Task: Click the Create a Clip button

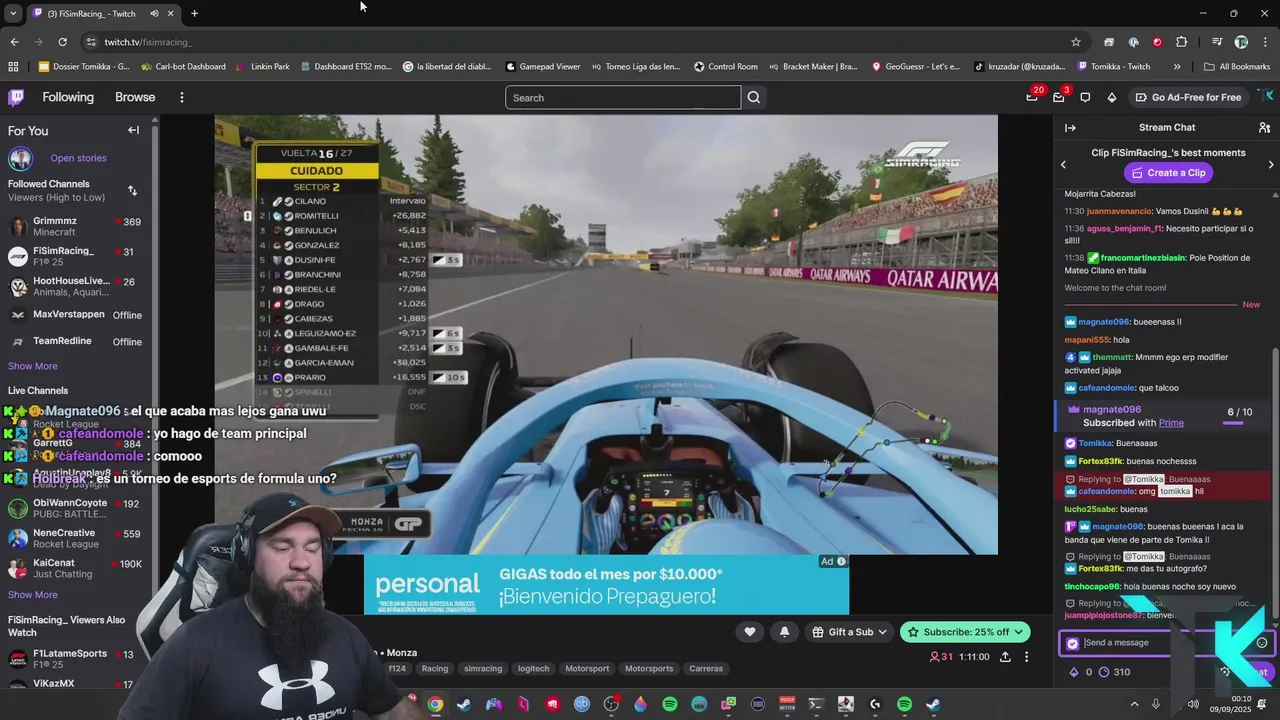Action: (x=1168, y=173)
